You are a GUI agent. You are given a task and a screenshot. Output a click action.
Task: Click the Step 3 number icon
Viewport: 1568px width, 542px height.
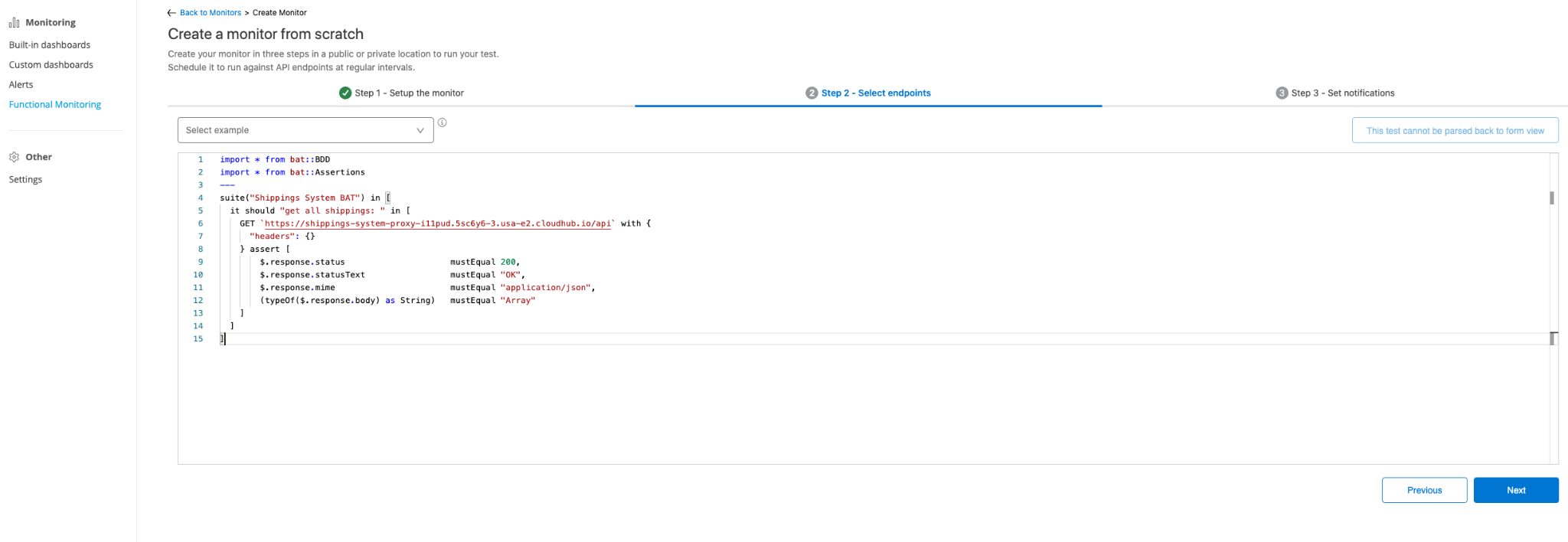[1282, 93]
